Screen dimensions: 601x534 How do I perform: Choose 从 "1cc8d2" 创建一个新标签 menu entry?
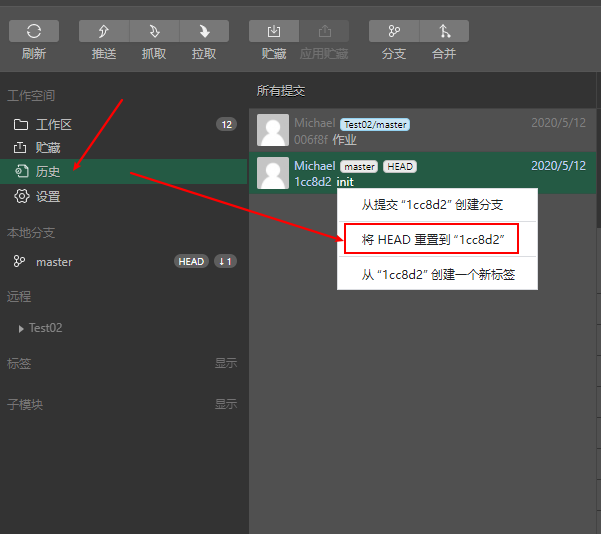click(438, 274)
